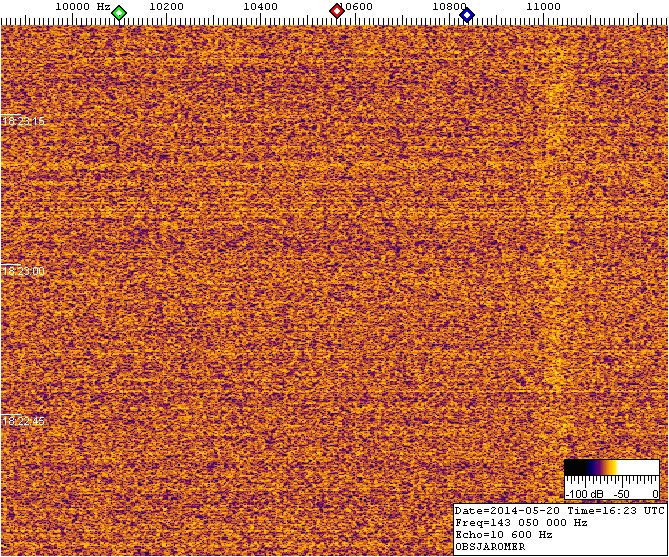Click the Date=2014-05-20 info line
669x557 pixels.
559,510
